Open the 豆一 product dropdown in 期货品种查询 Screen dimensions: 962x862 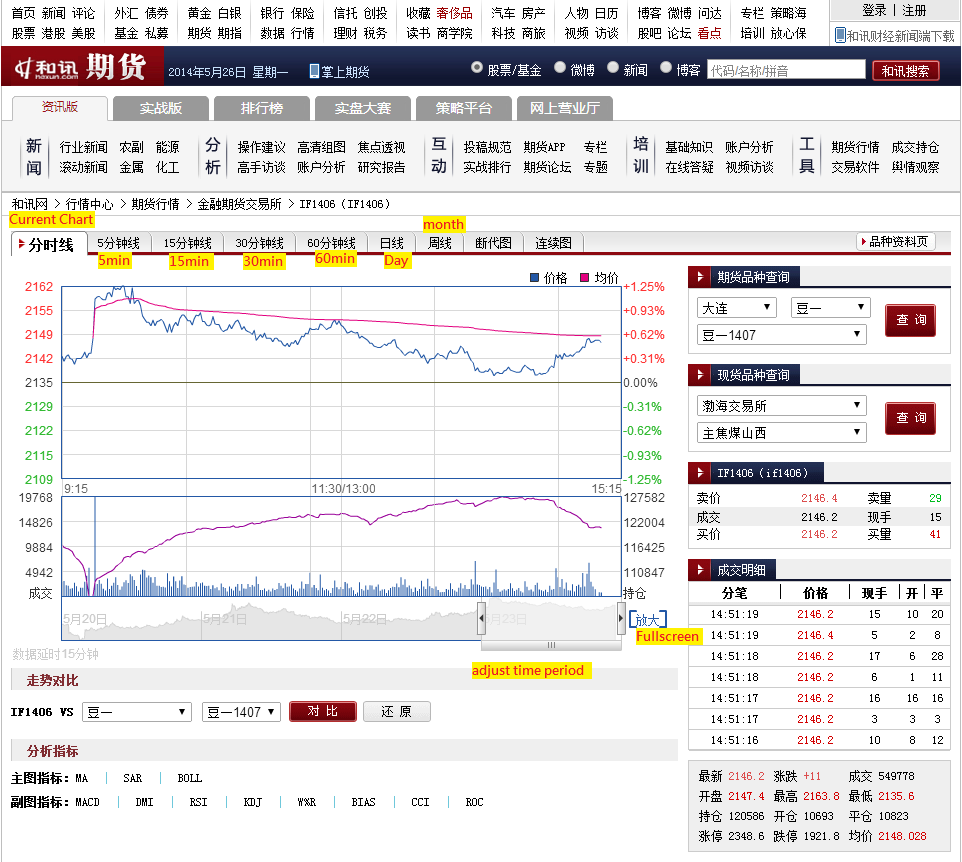pos(830,307)
